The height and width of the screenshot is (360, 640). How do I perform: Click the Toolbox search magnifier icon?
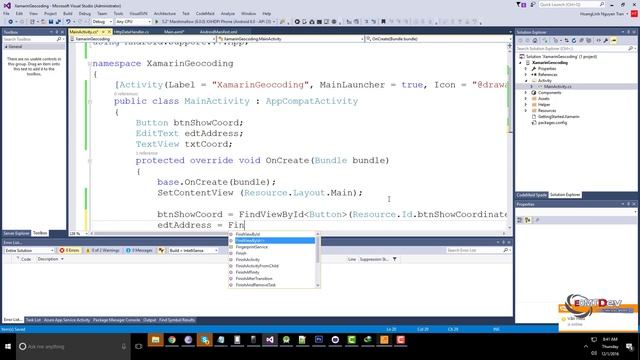[59, 39]
